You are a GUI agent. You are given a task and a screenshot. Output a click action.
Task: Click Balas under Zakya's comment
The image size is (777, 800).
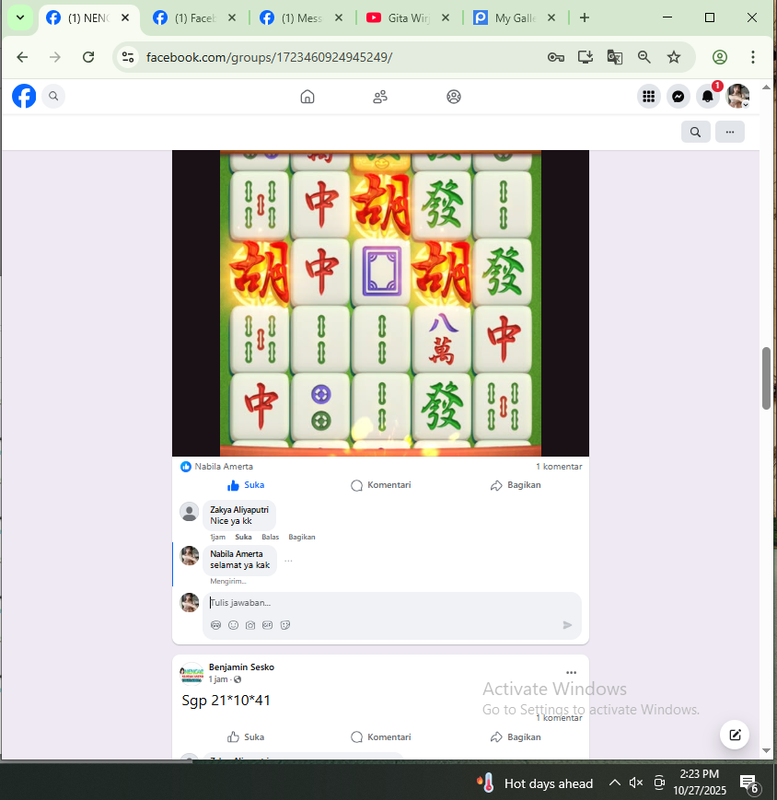pyautogui.click(x=270, y=537)
